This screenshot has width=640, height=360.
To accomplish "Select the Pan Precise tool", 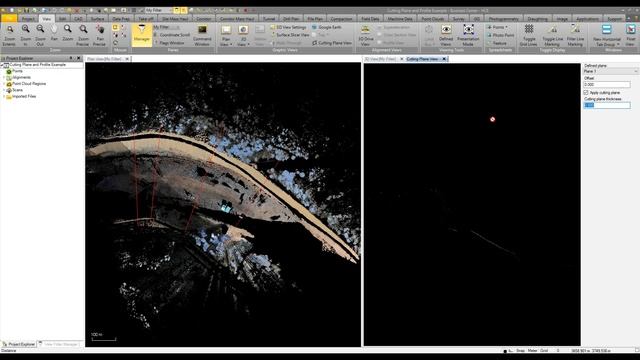I will 99,36.
